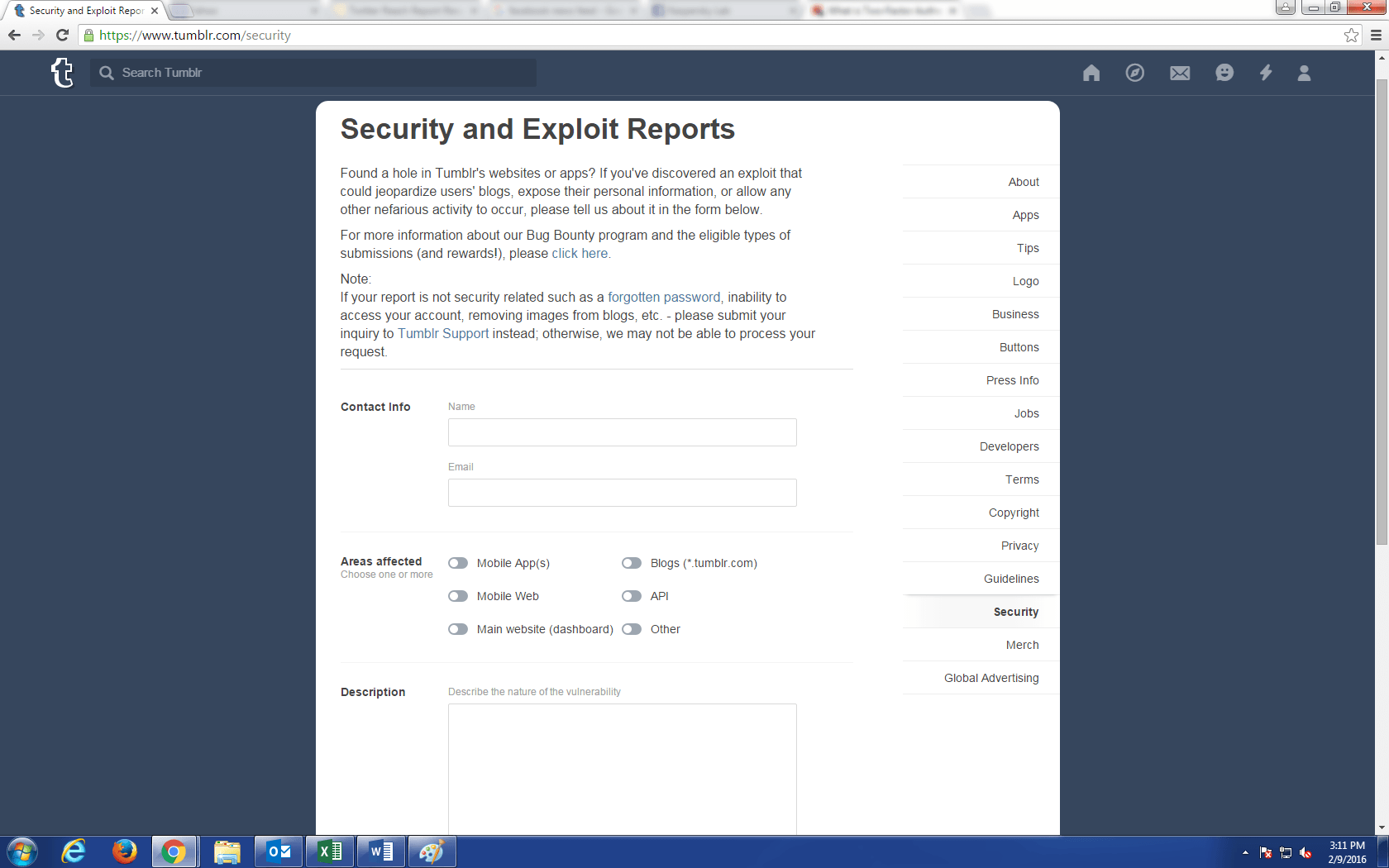Open the Messaging smiley face icon
The image size is (1389, 868).
(x=1224, y=73)
